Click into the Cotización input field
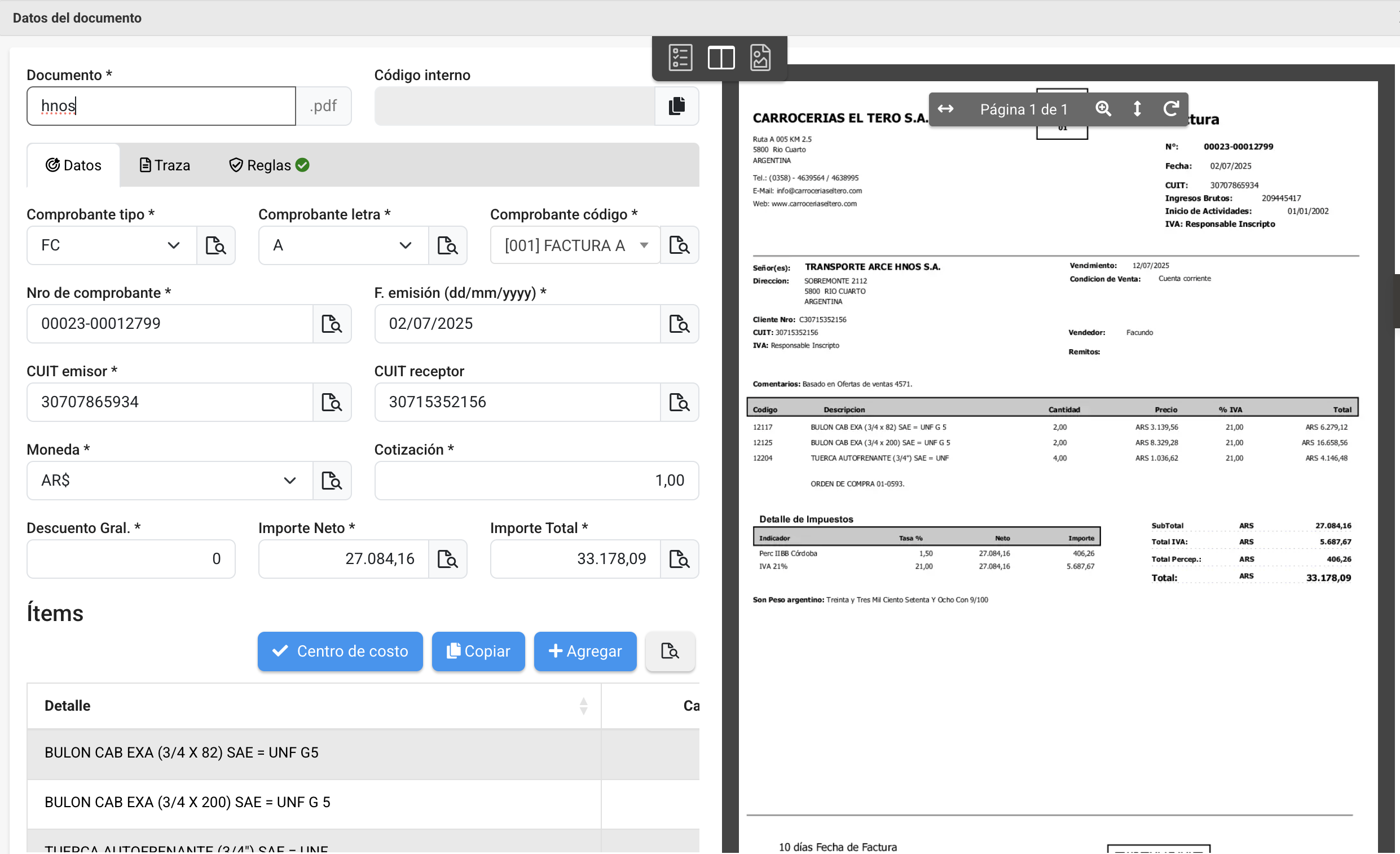The height and width of the screenshot is (854, 1400). click(536, 481)
